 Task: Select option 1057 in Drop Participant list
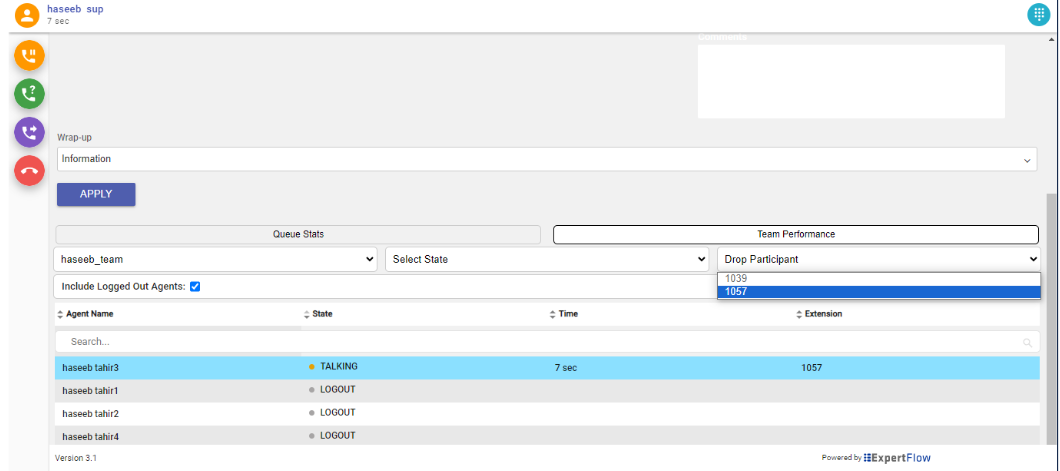736,292
